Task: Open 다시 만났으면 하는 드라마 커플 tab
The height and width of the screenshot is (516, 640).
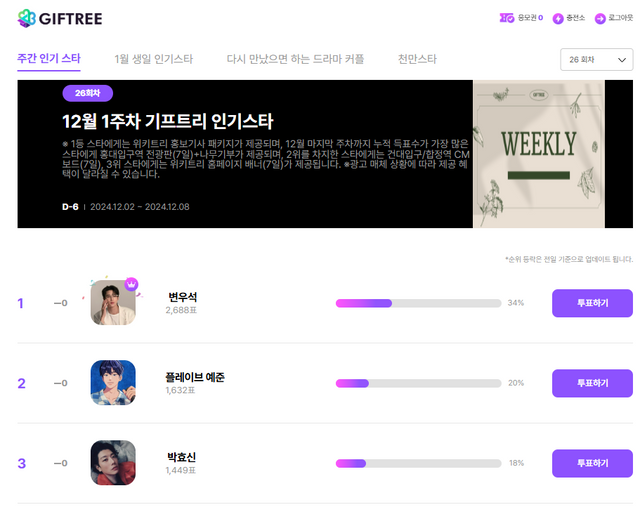Action: pos(295,59)
